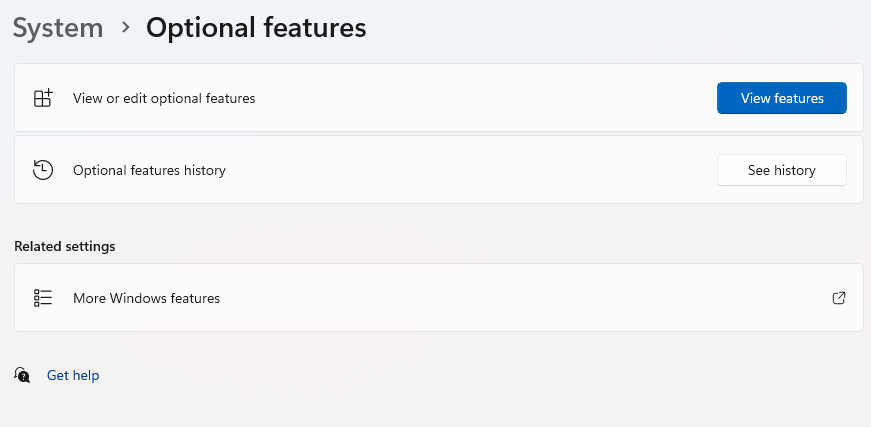Select the More Windows features text
Image resolution: width=871 pixels, height=427 pixels.
tap(146, 298)
